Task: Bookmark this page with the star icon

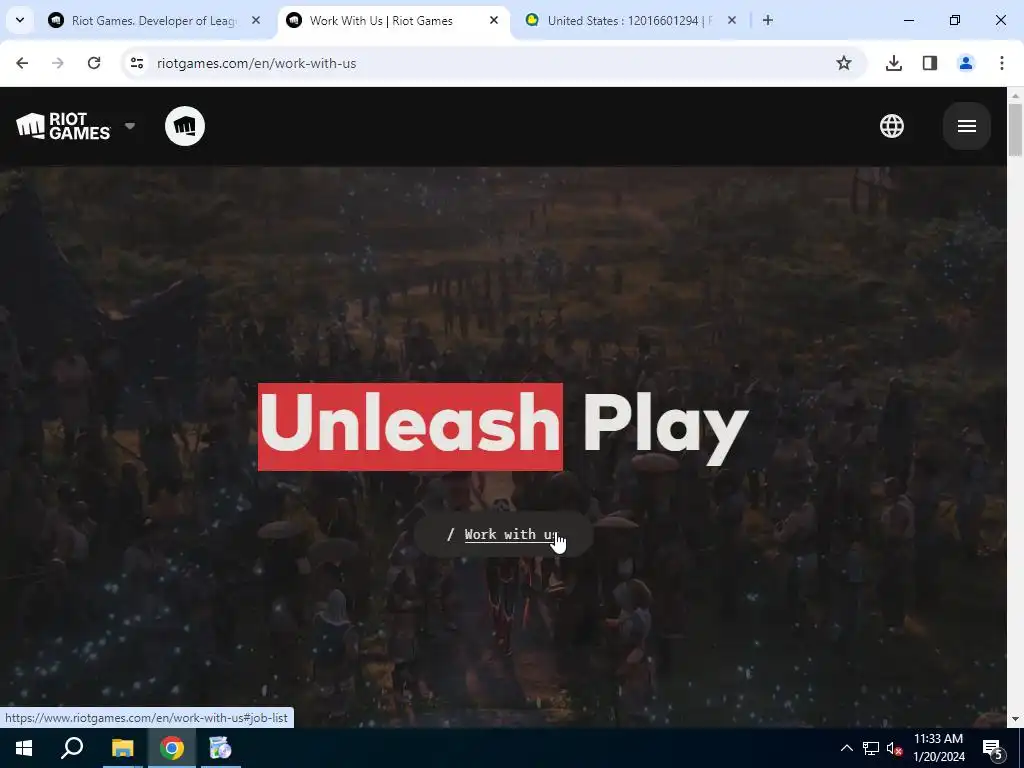Action: click(844, 63)
